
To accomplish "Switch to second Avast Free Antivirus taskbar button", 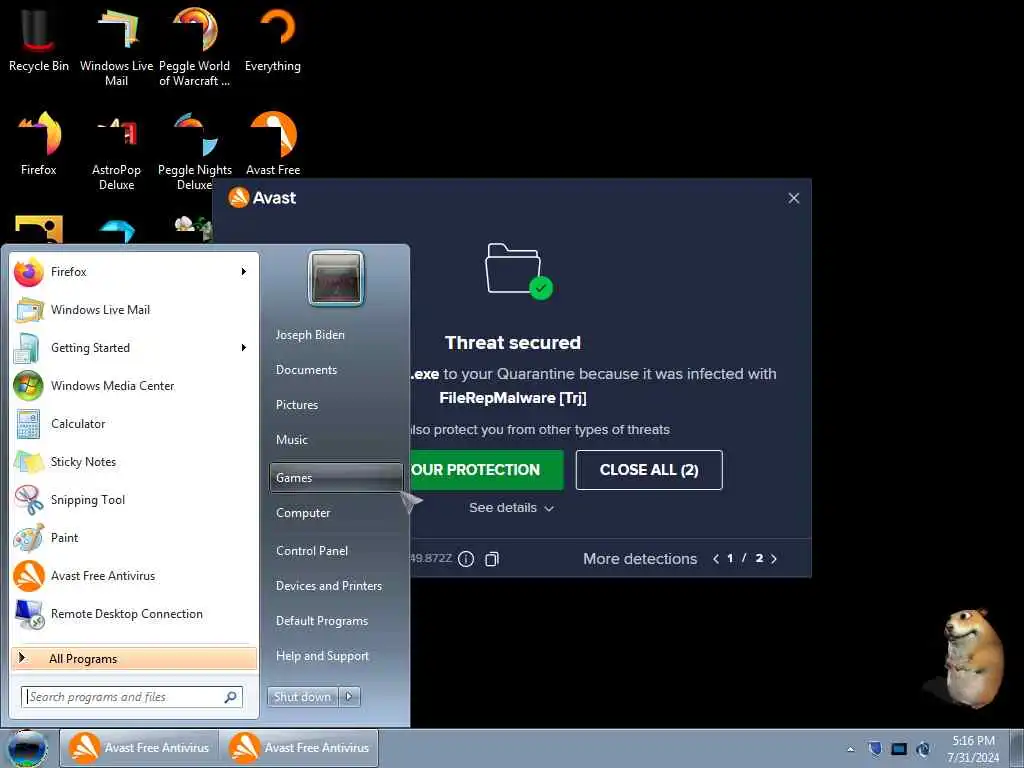I will click(299, 748).
